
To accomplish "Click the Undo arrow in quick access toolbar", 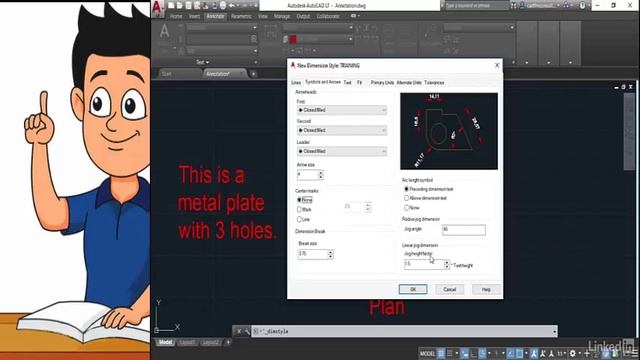I will [232, 5].
